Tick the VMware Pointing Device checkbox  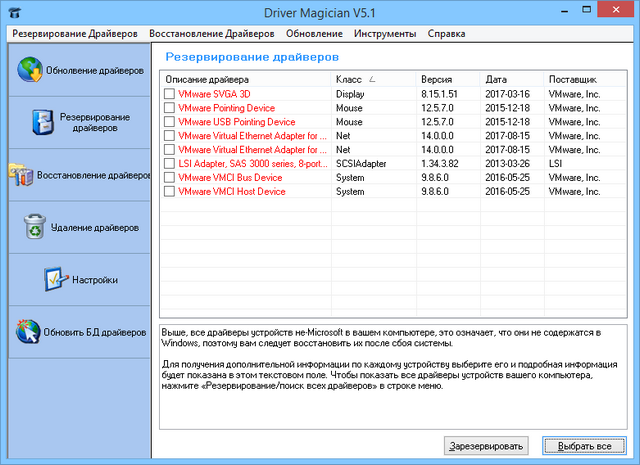(x=170, y=108)
